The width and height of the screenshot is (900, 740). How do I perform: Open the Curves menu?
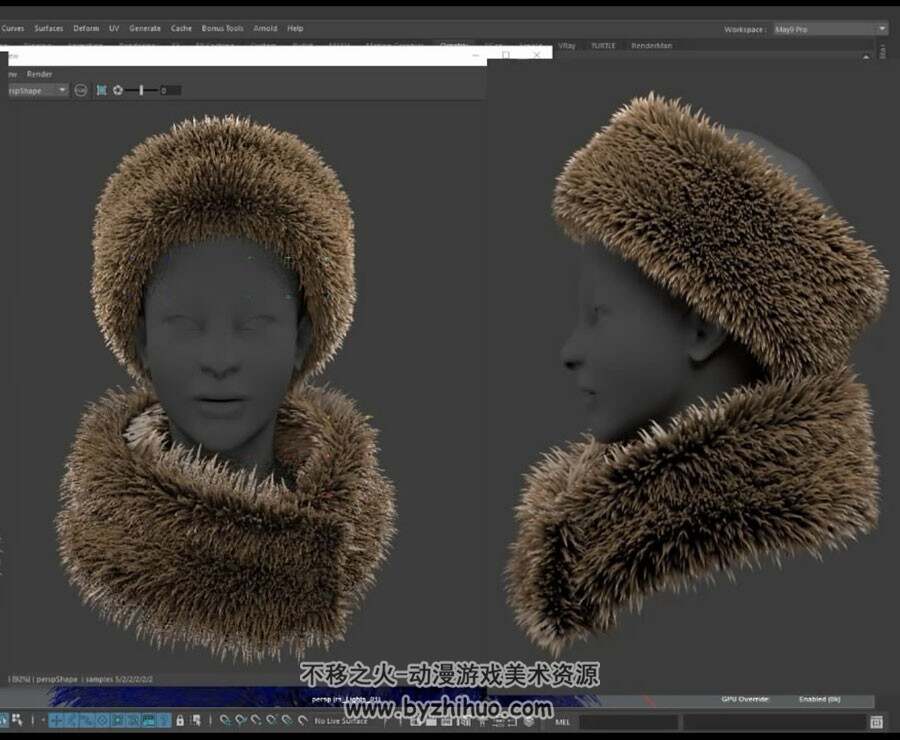pyautogui.click(x=13, y=28)
